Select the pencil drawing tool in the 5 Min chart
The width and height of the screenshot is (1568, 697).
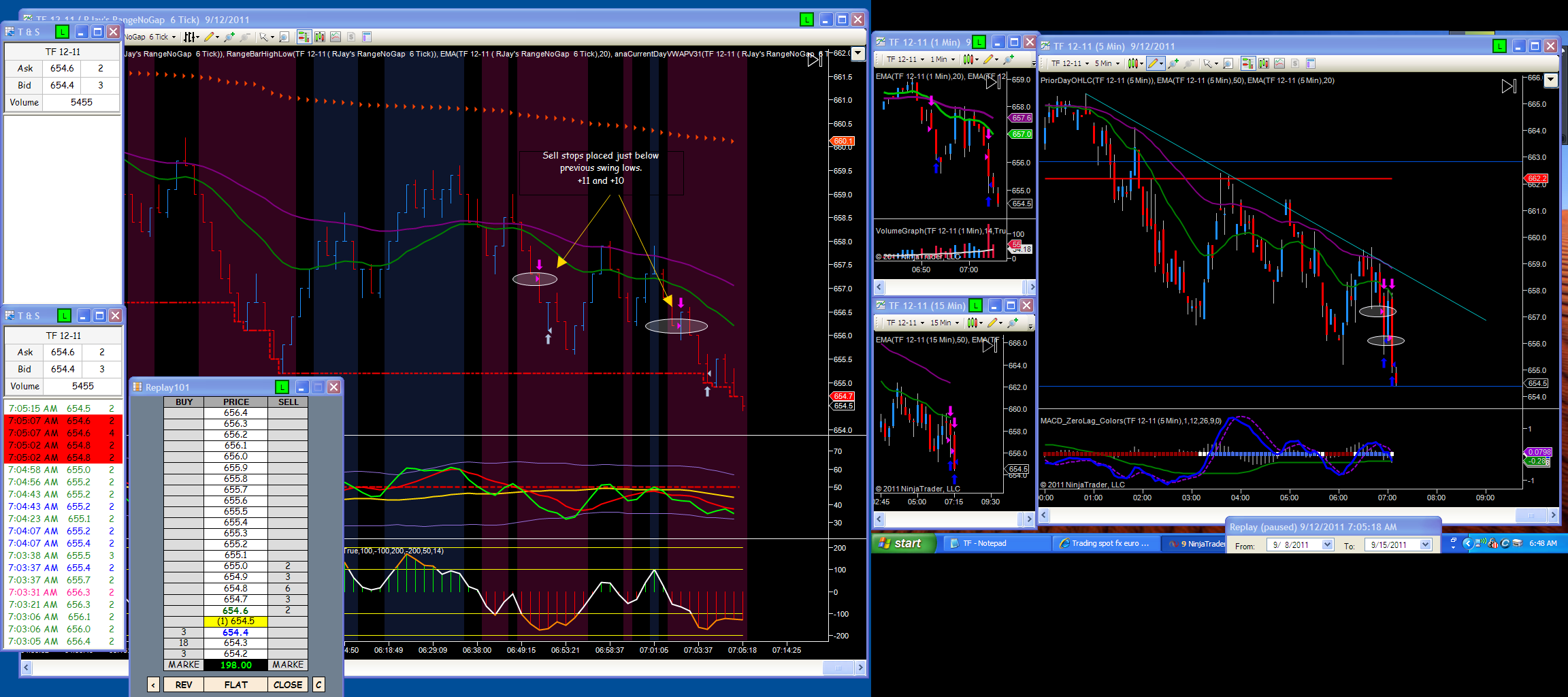coord(1155,63)
